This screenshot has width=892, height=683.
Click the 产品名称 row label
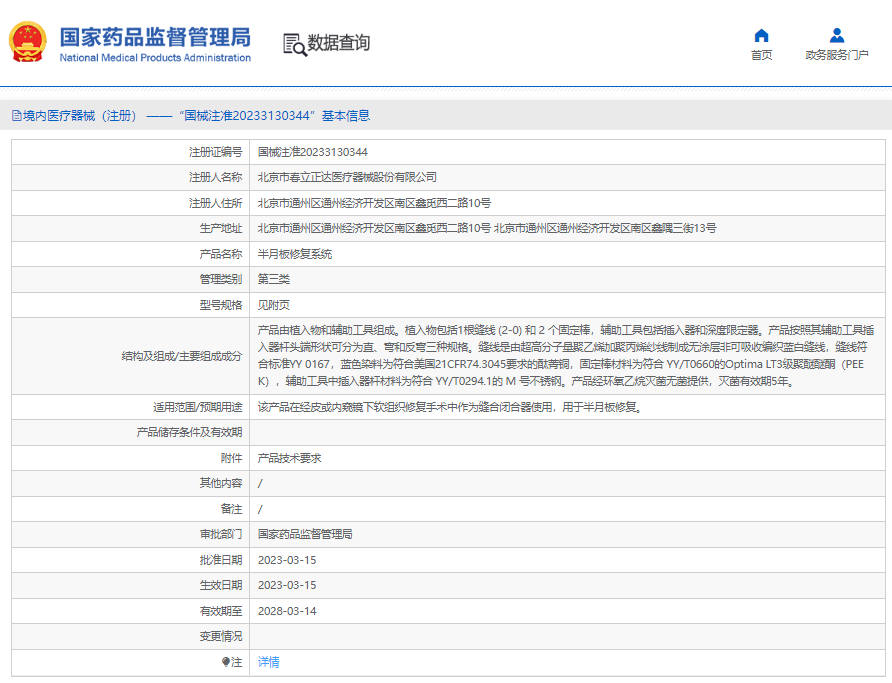point(221,254)
